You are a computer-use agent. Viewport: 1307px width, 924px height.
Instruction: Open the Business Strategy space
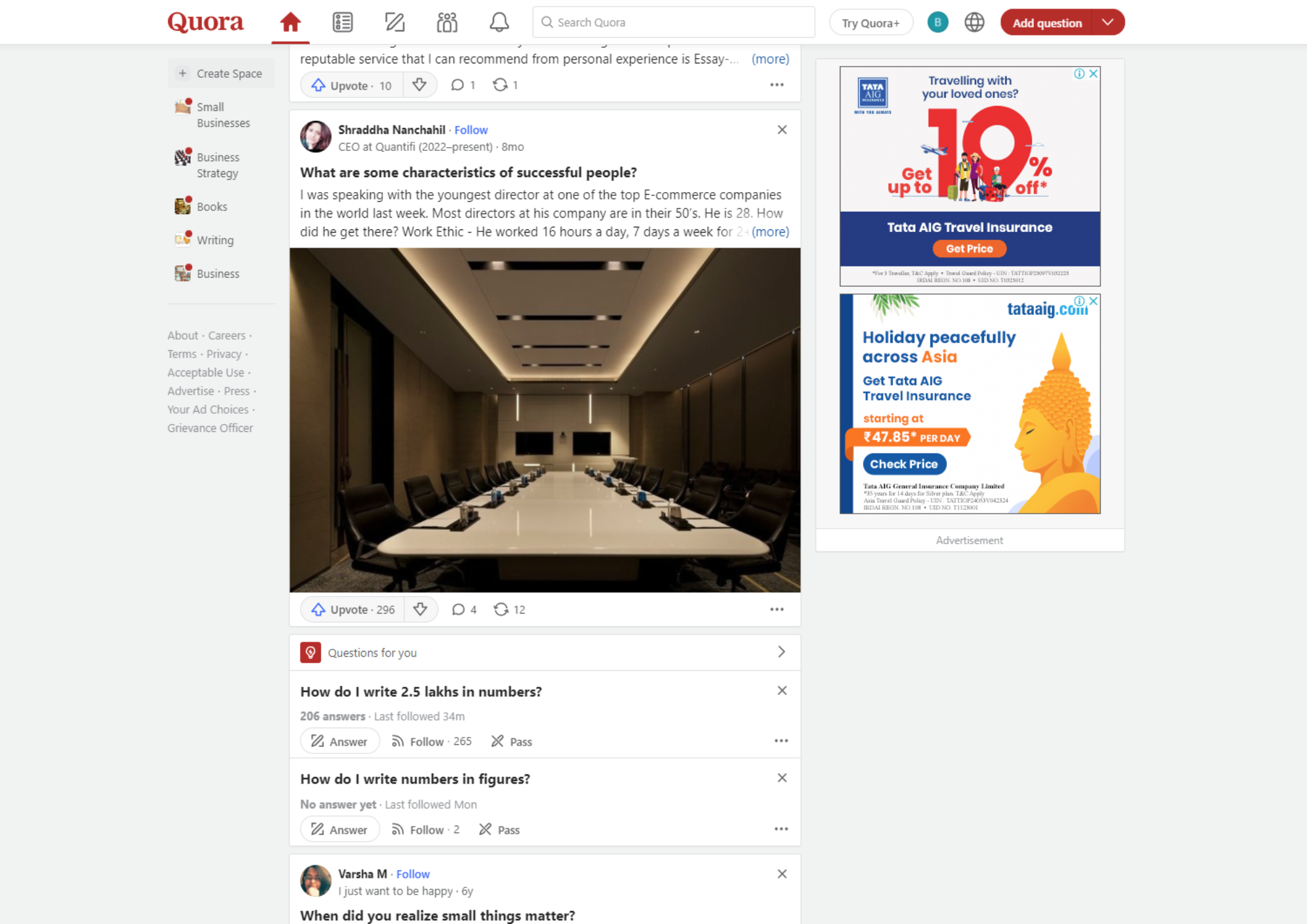(x=217, y=165)
